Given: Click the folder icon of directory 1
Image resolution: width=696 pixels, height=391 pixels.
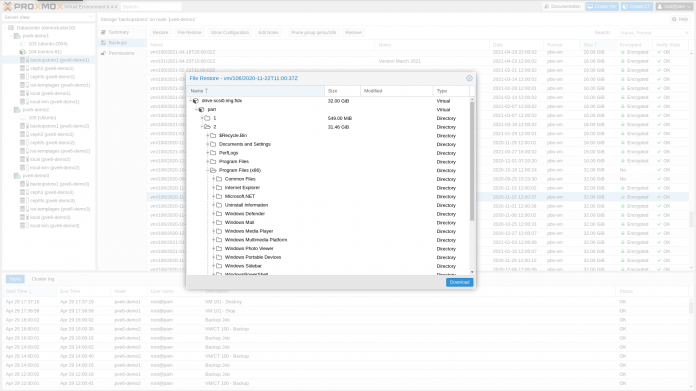Looking at the screenshot, I should 207,118.
